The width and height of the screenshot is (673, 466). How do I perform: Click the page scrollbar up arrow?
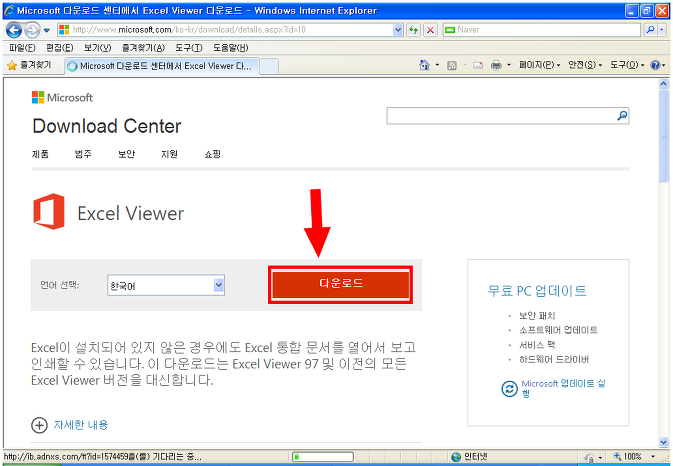tap(664, 84)
